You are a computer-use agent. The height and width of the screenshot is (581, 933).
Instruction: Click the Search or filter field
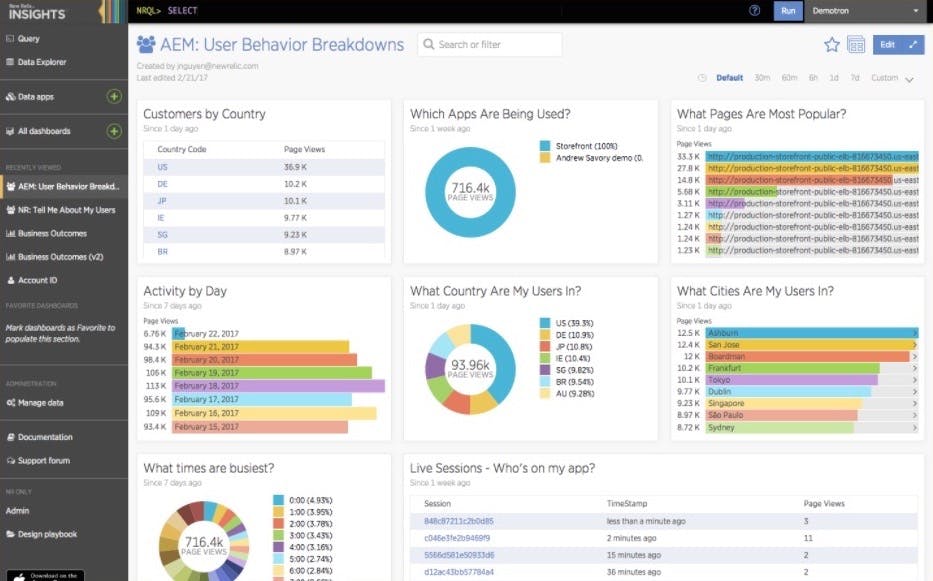tap(490, 45)
